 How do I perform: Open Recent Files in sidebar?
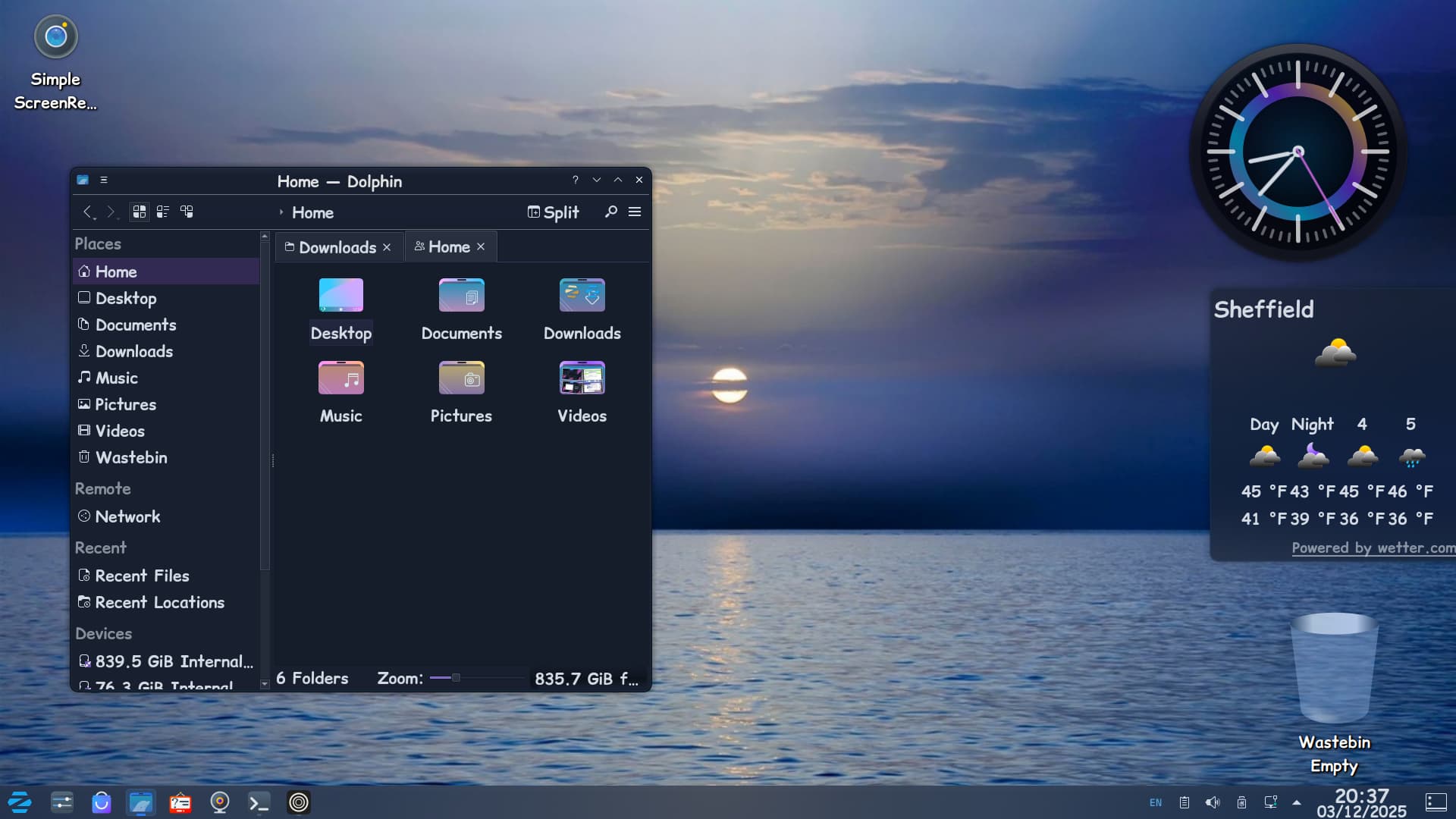click(x=142, y=576)
